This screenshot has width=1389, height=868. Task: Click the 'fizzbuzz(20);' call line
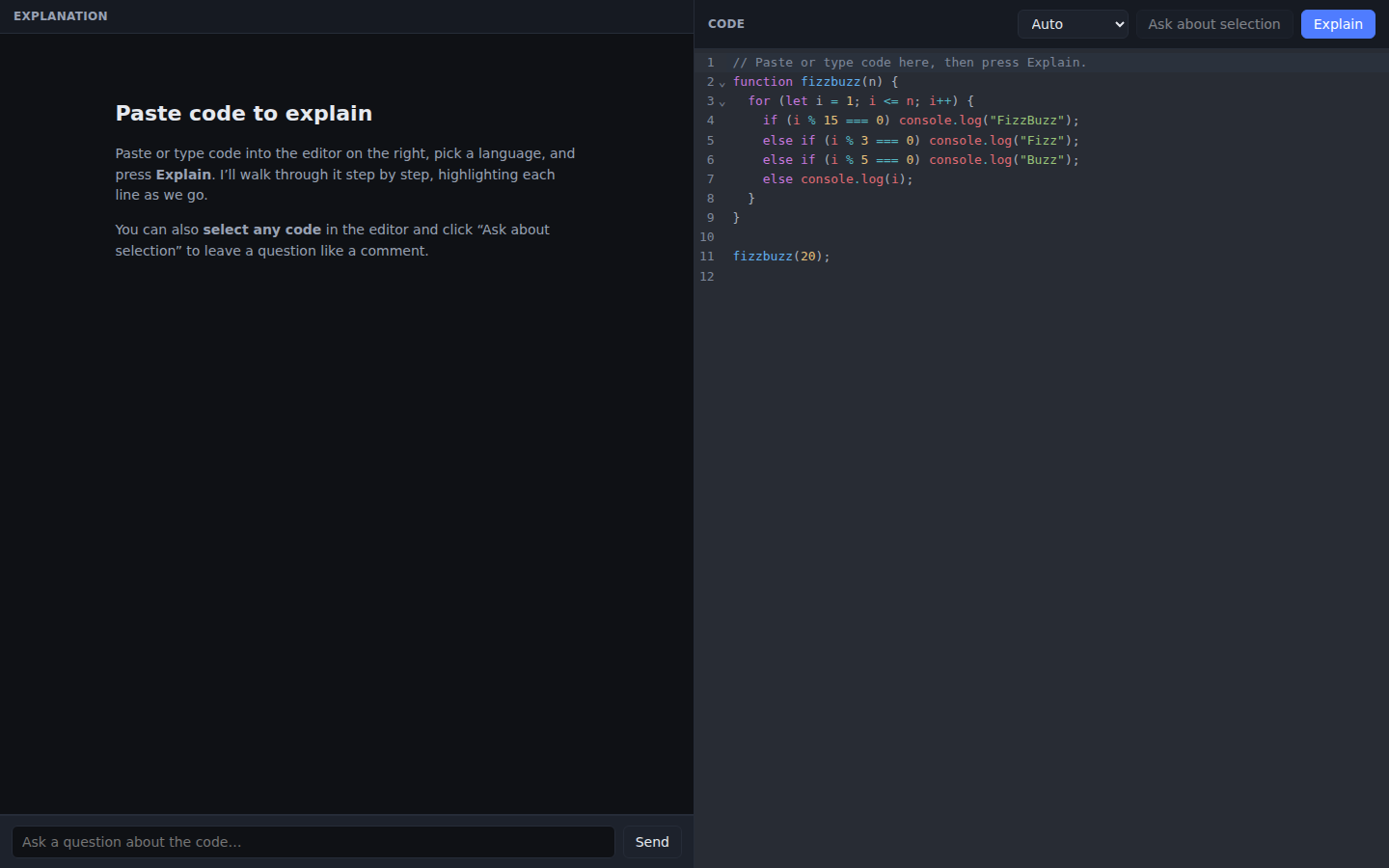tap(781, 257)
